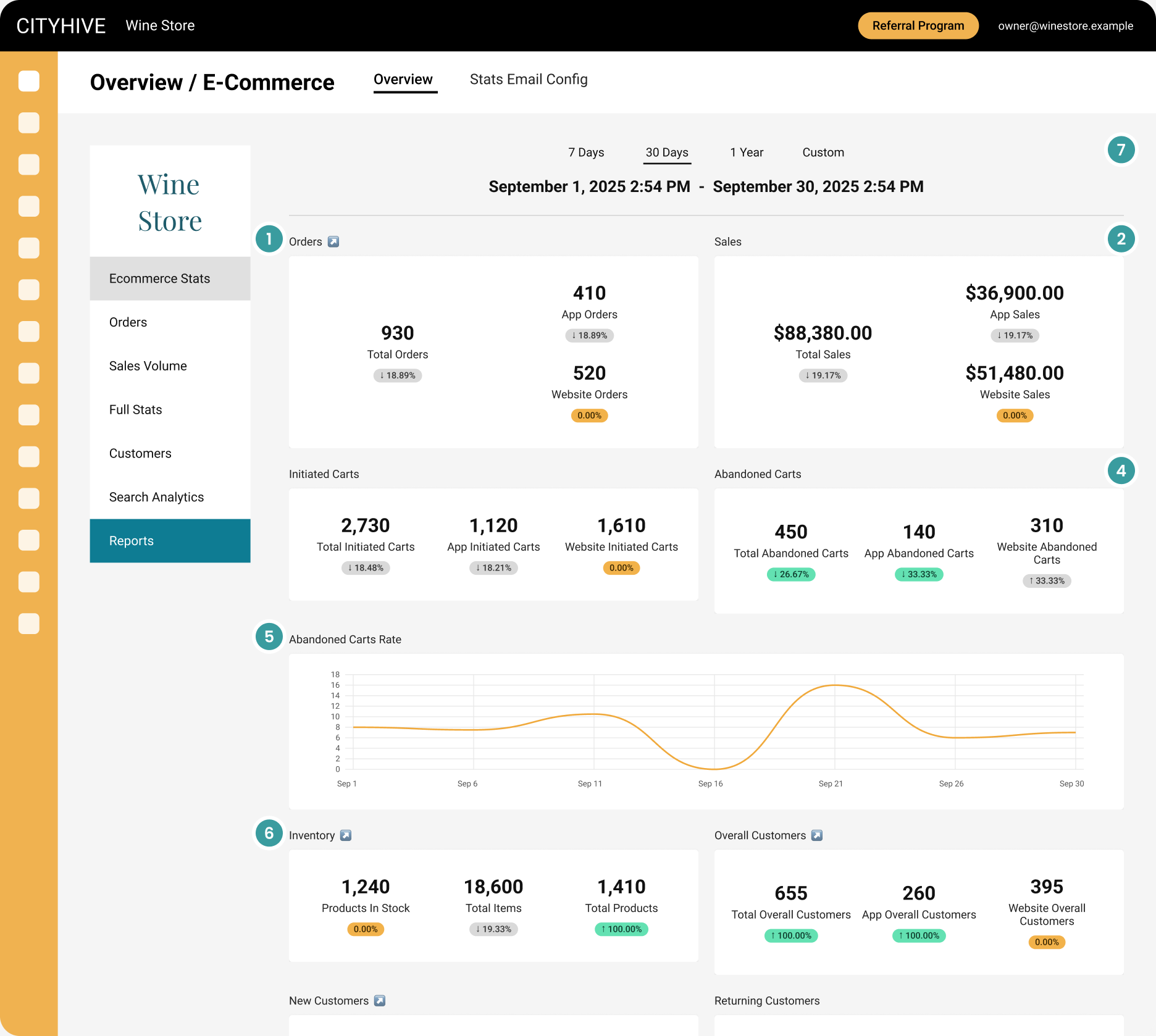Image resolution: width=1156 pixels, height=1036 pixels.
Task: Open the New Customers link icon
Action: point(380,1001)
